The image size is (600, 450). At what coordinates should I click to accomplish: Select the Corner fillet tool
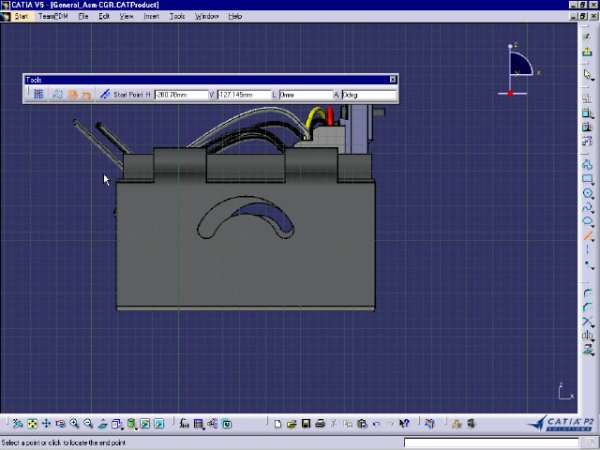click(x=587, y=293)
